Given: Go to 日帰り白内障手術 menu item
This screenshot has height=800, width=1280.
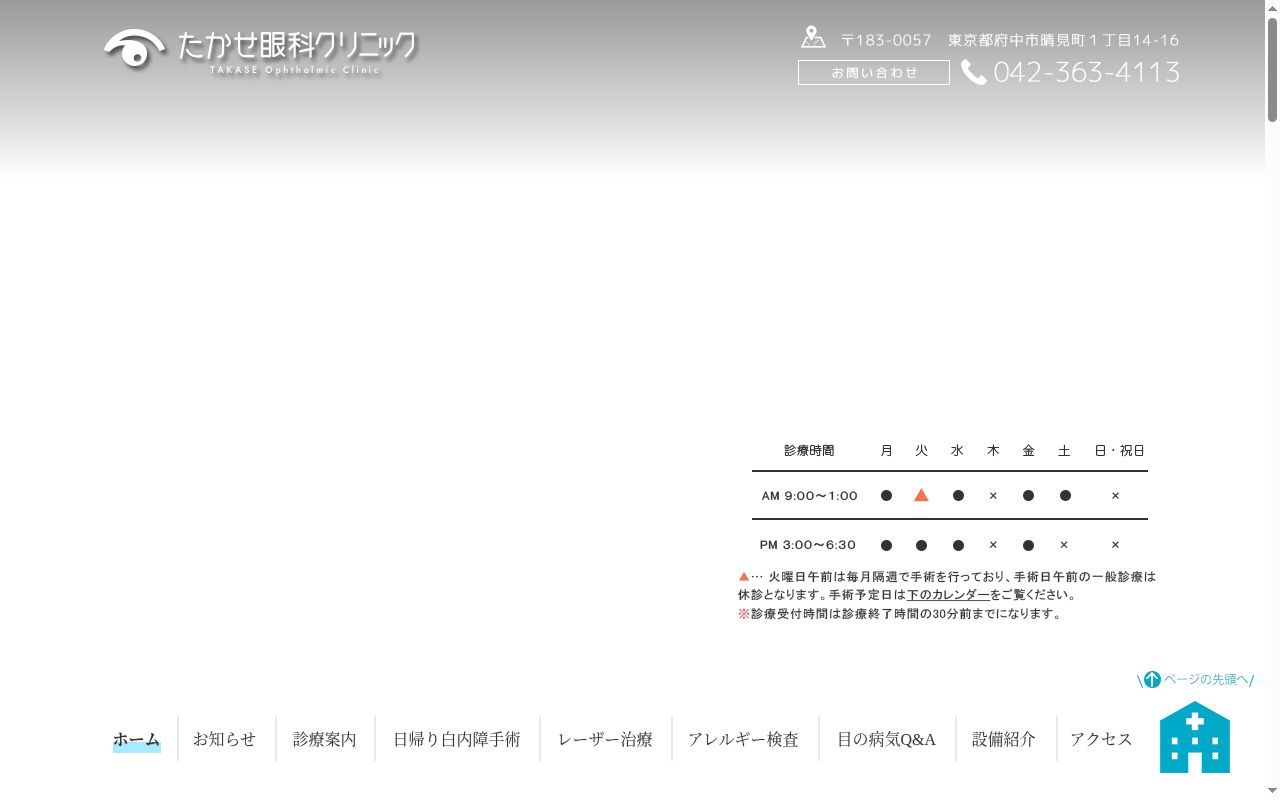Looking at the screenshot, I should click(457, 739).
